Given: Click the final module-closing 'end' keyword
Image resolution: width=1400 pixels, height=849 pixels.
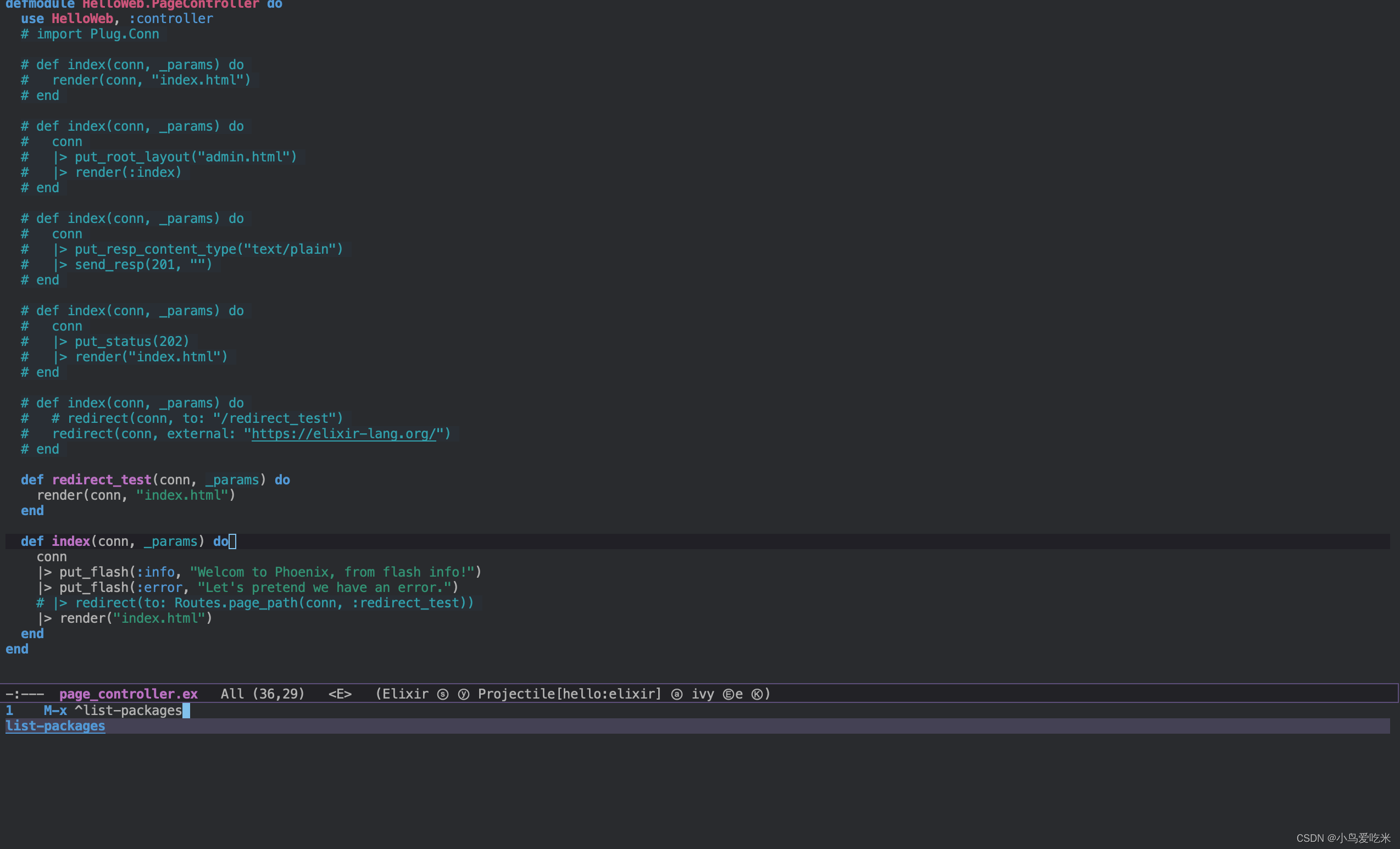Looking at the screenshot, I should 16,649.
